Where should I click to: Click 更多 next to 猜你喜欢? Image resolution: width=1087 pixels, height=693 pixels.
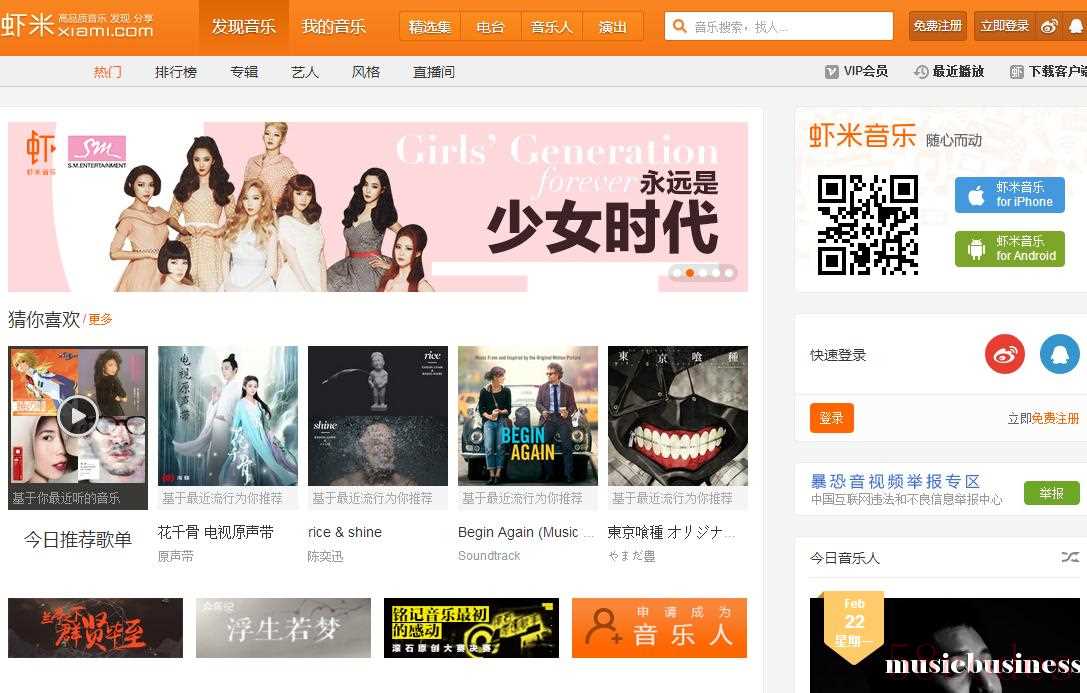pos(101,319)
